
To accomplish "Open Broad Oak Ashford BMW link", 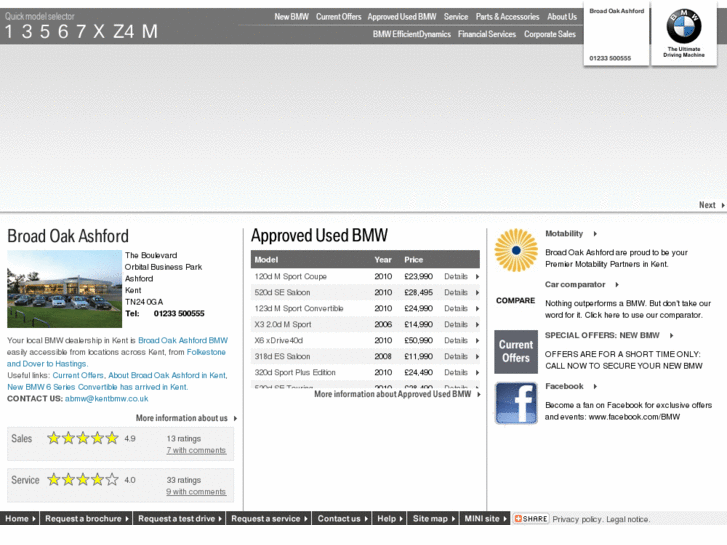I will (183, 340).
